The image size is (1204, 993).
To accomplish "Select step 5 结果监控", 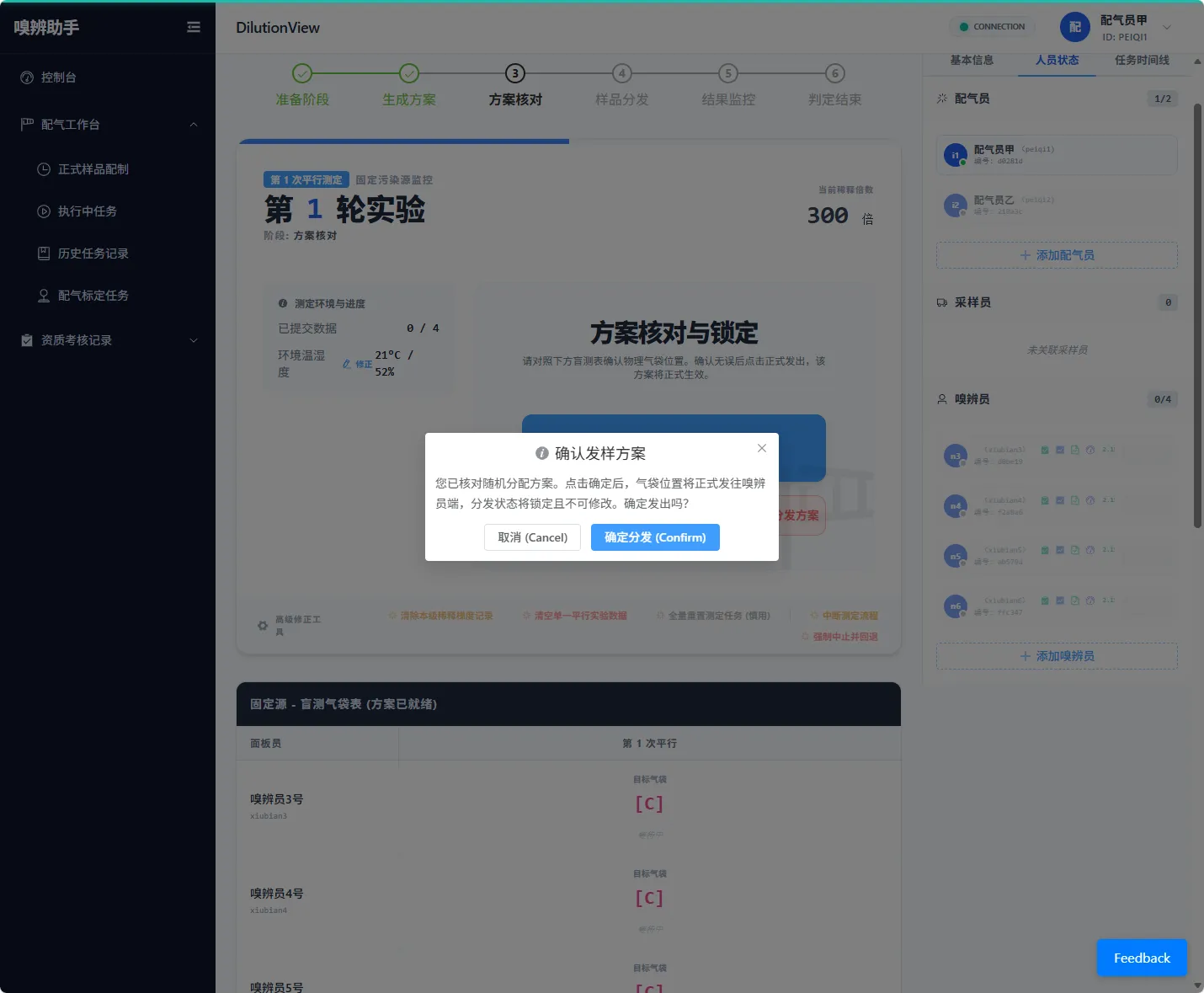I will 728,86.
